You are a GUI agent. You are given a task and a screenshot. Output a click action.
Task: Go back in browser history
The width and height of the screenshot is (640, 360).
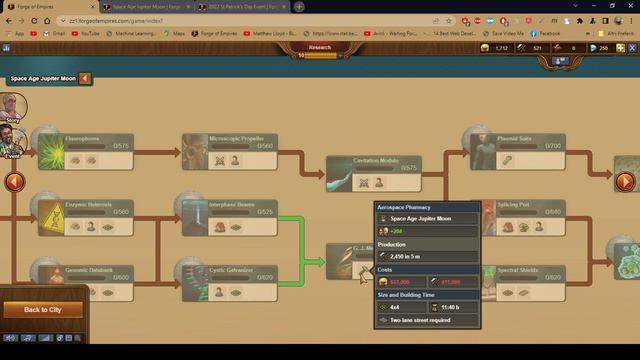tap(9, 21)
